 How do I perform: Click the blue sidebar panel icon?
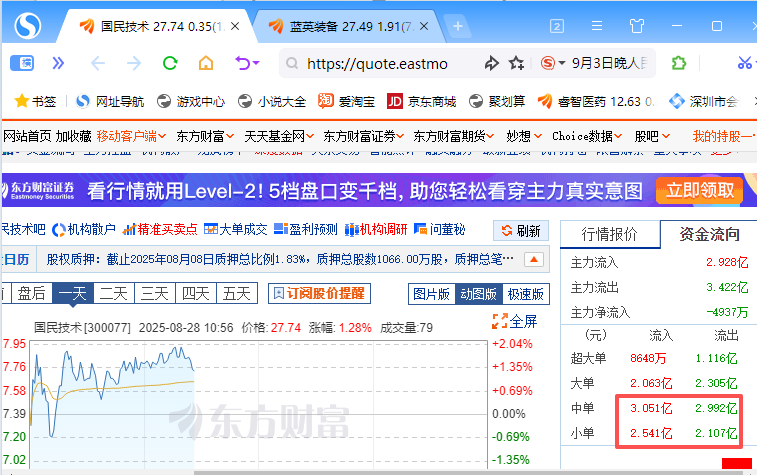click(x=22, y=63)
